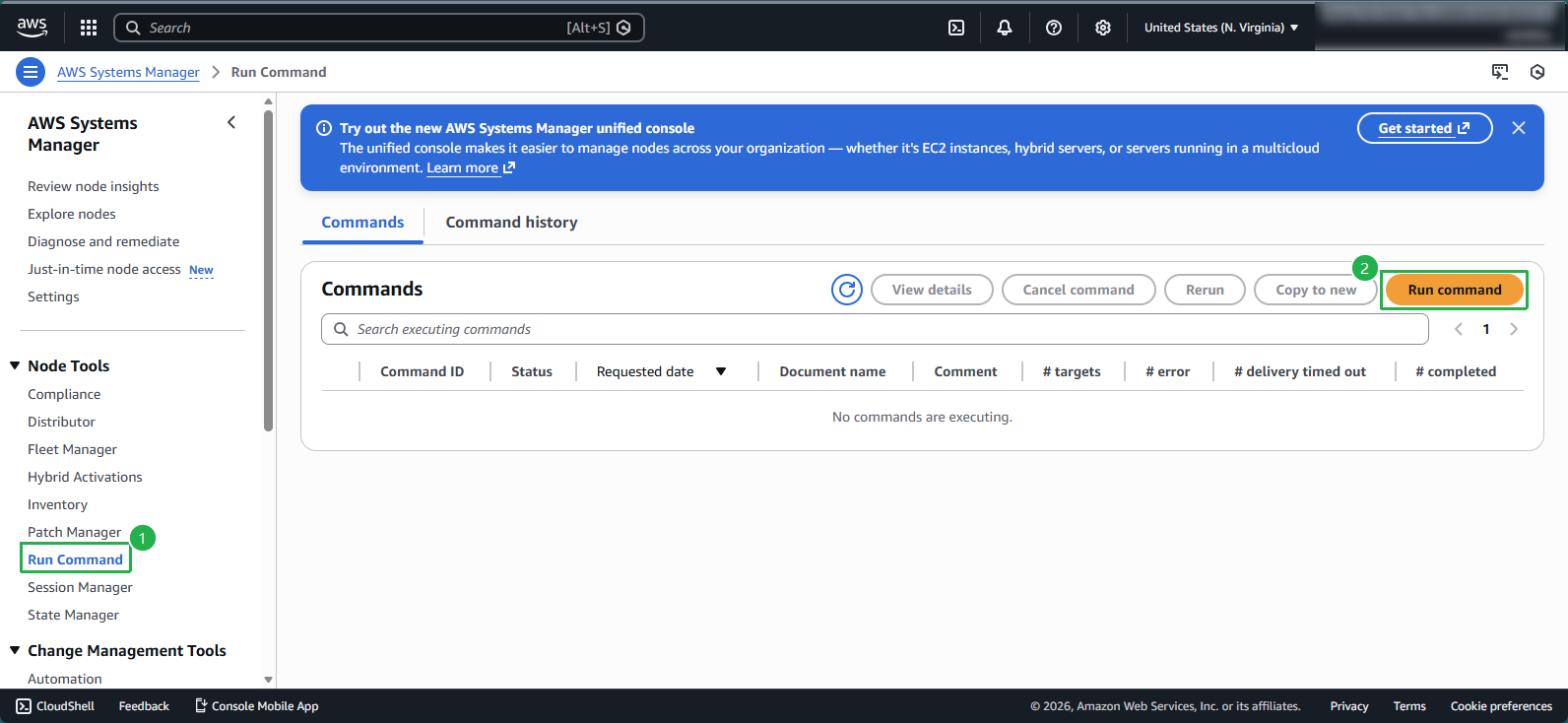Open Feedback in the footer
This screenshot has height=723, width=1568.
144,706
